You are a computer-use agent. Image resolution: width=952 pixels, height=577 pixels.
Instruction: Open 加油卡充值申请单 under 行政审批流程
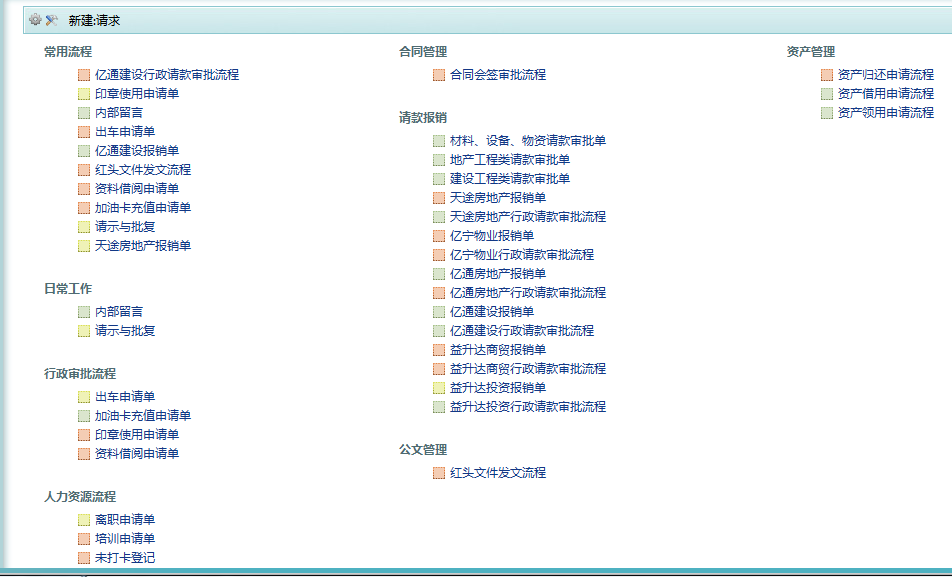point(143,415)
